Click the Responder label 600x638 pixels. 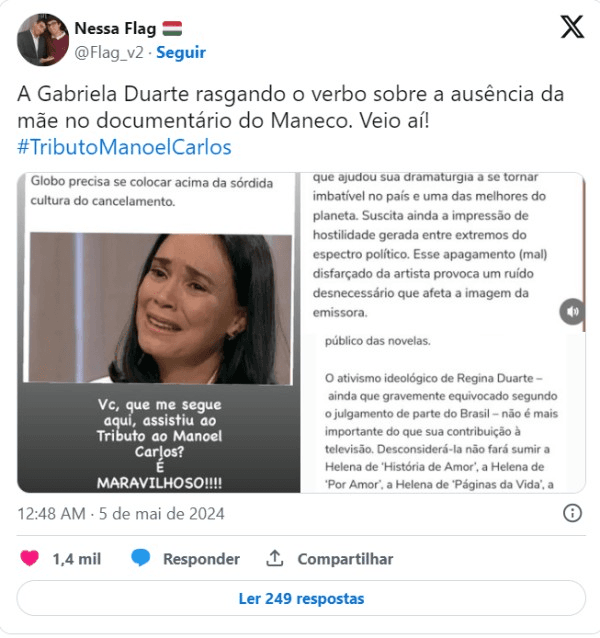click(x=201, y=559)
